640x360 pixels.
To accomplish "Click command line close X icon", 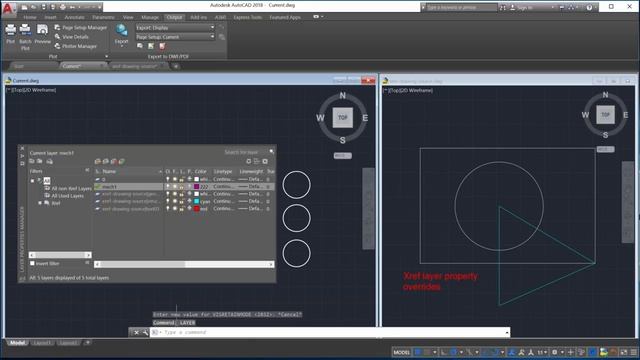I will point(136,333).
